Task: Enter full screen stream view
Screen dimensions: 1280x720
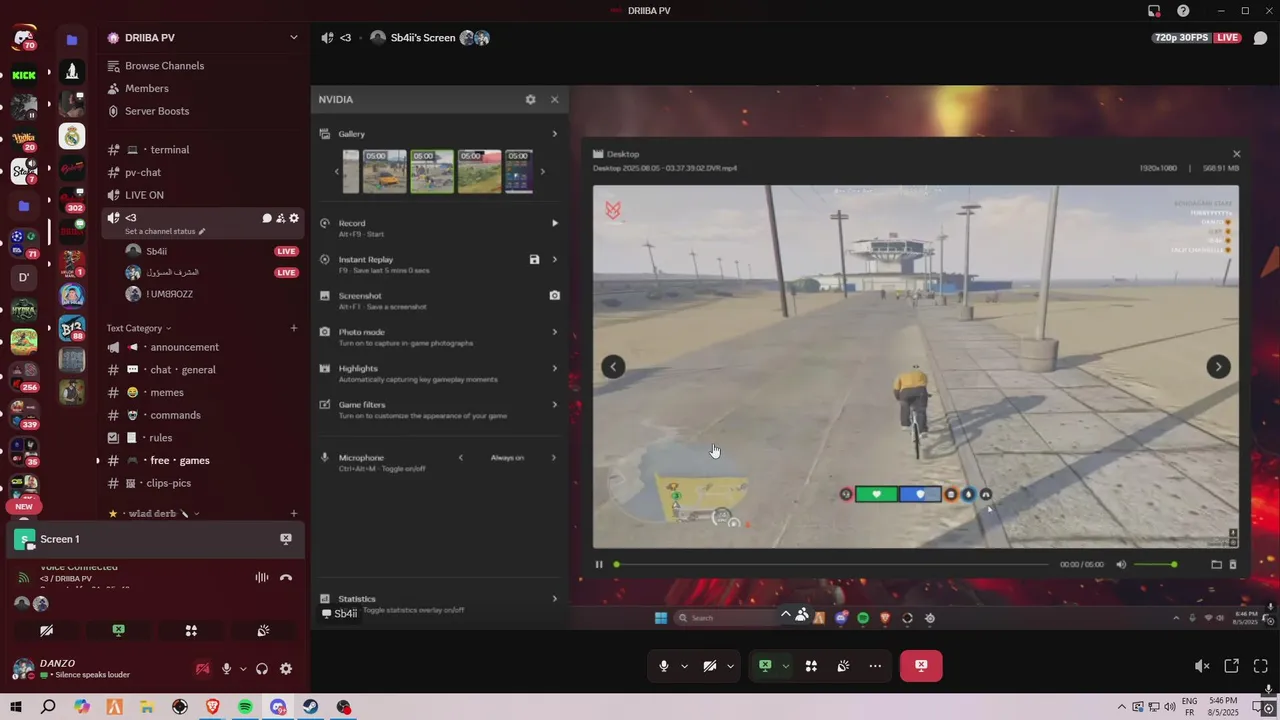Action: click(1261, 666)
